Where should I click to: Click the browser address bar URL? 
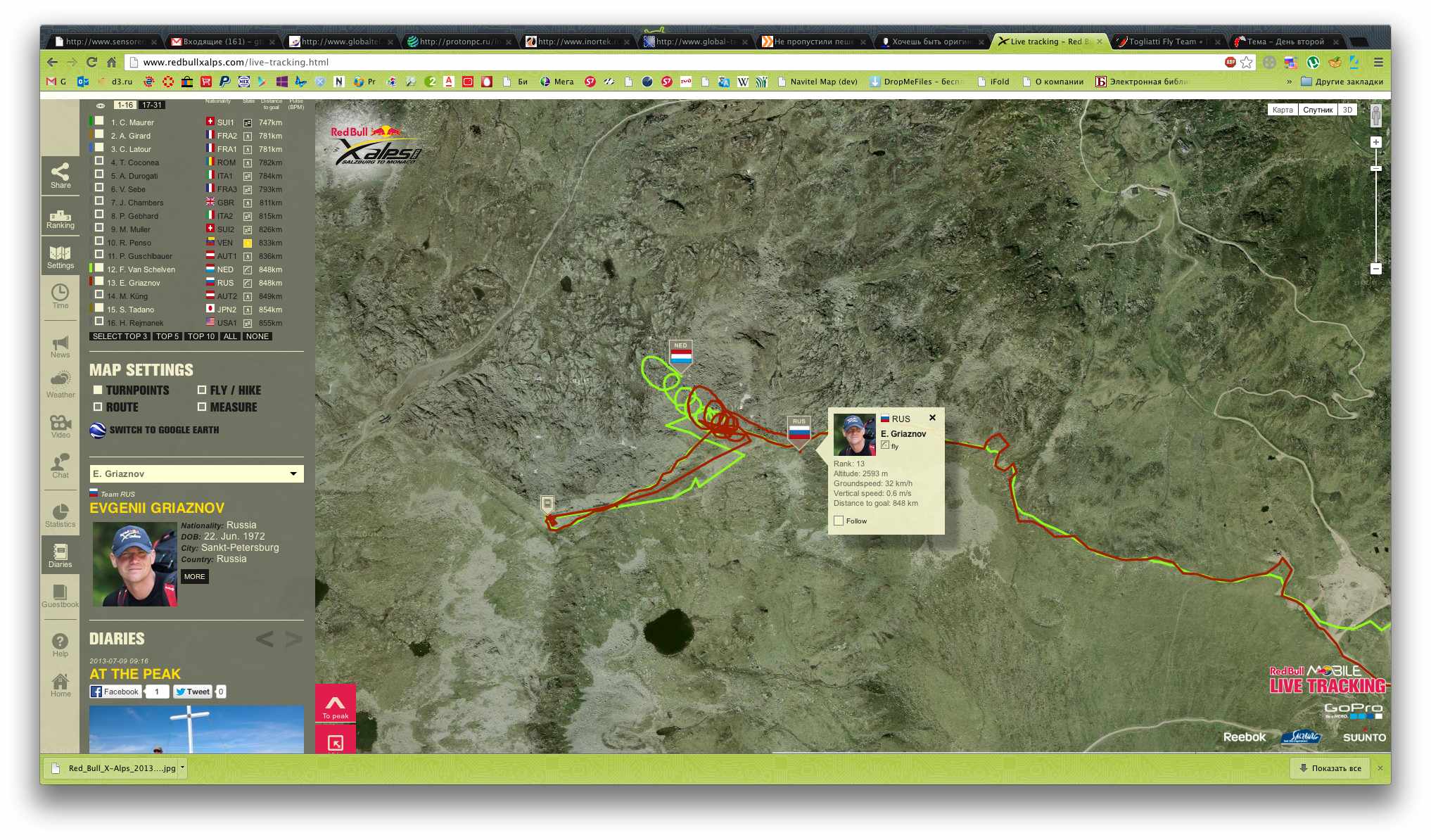click(x=236, y=62)
